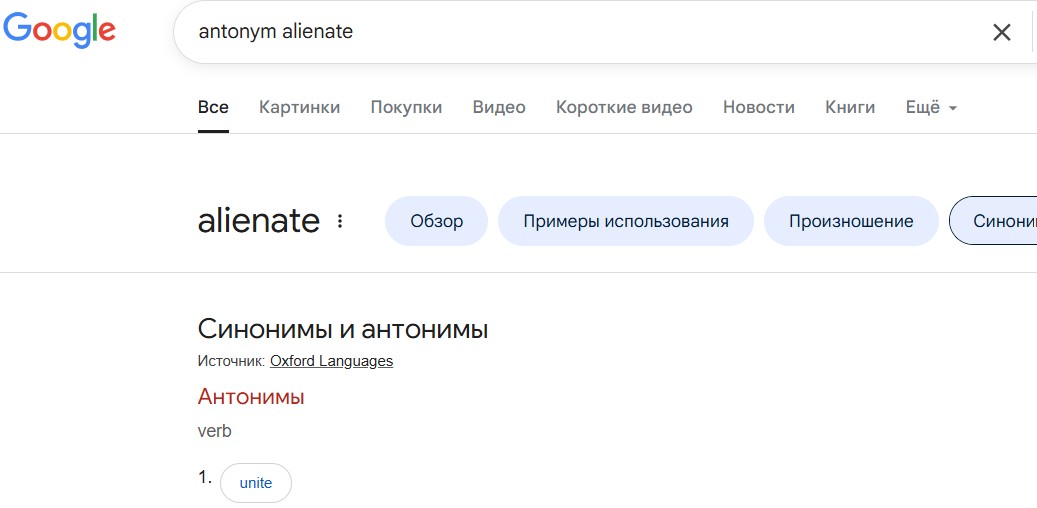Choose the Произношение chip
The height and width of the screenshot is (508, 1037).
tap(851, 221)
